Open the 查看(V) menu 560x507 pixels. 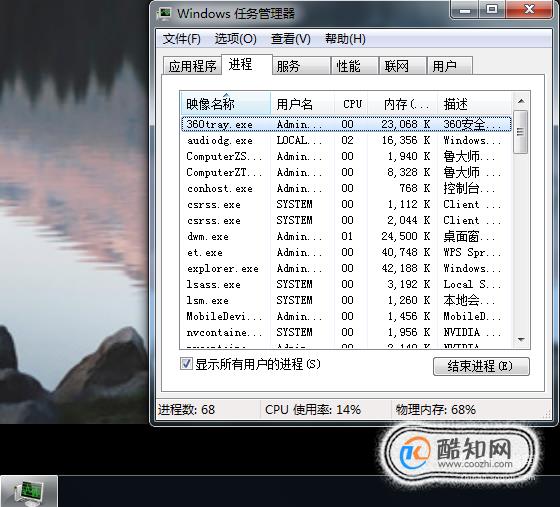click(x=290, y=39)
